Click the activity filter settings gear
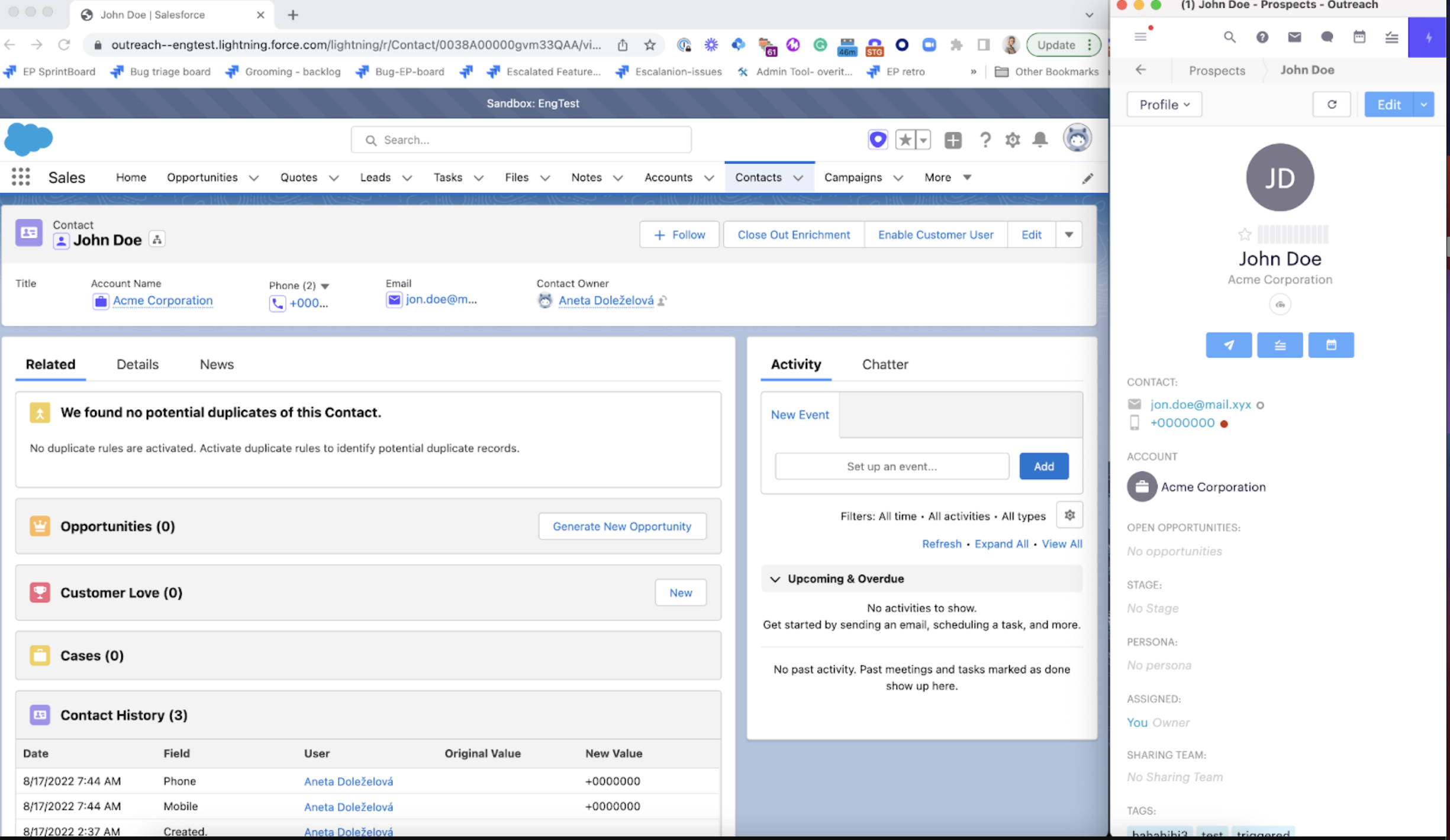This screenshot has height=840, width=1450. tap(1069, 515)
